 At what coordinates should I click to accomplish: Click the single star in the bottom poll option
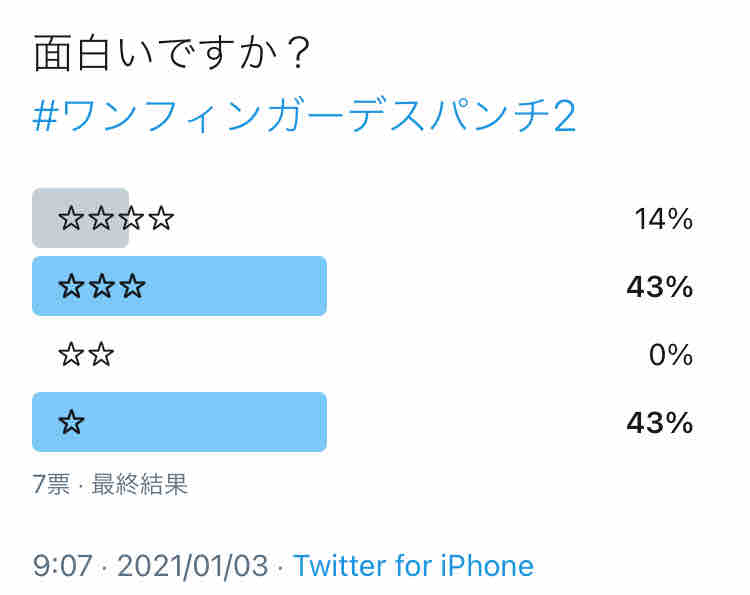click(71, 423)
